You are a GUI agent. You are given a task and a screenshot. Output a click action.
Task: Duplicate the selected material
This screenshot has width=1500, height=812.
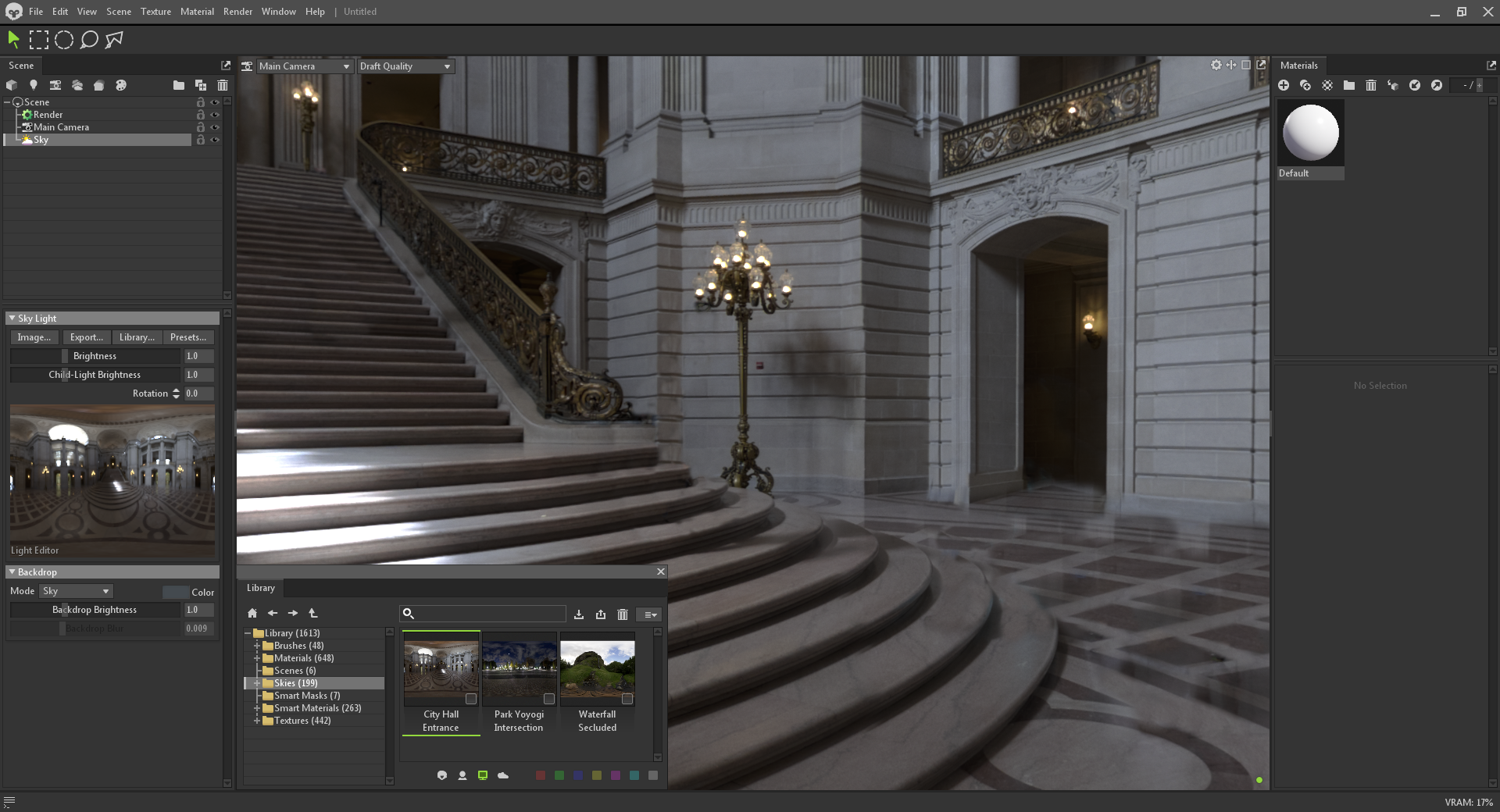click(1305, 85)
